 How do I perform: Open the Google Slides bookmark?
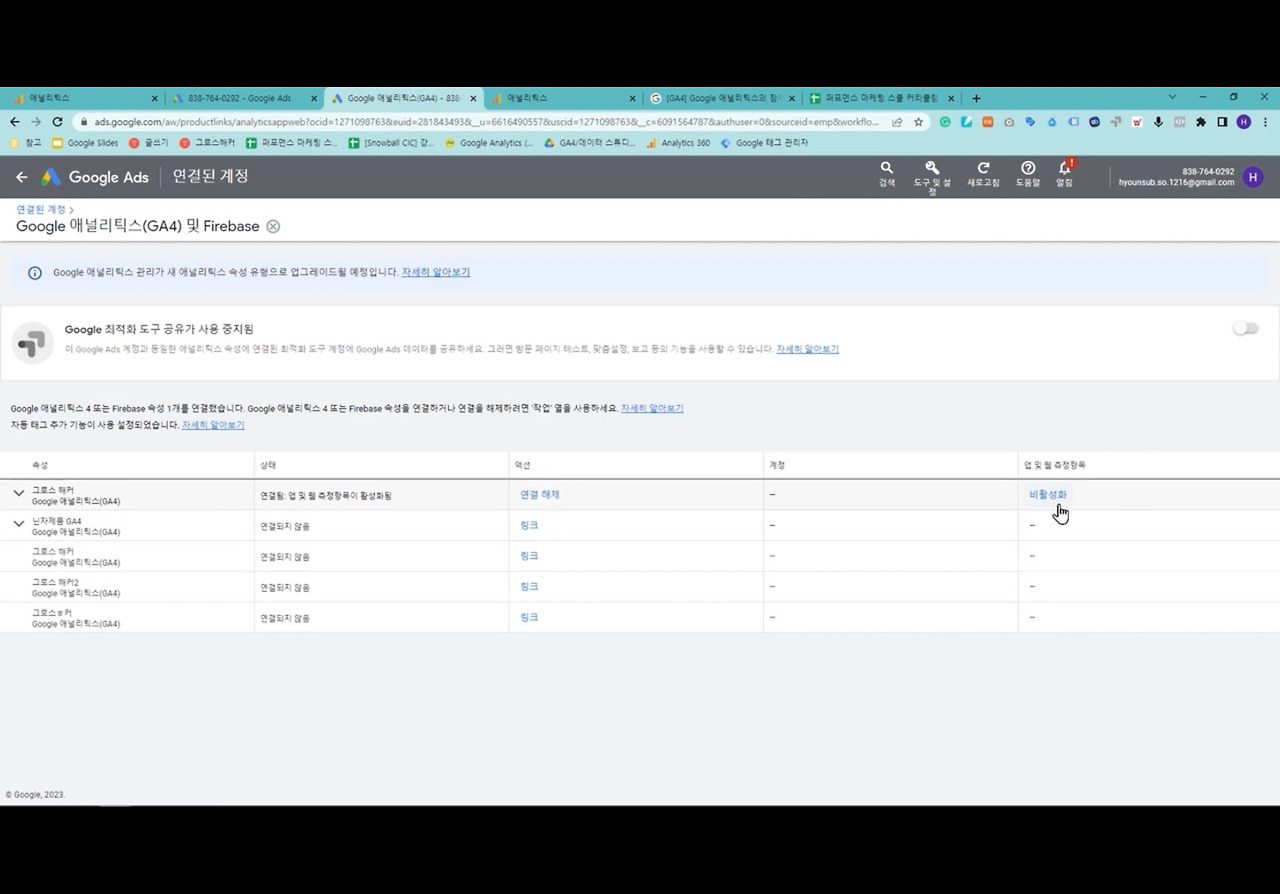[x=85, y=143]
